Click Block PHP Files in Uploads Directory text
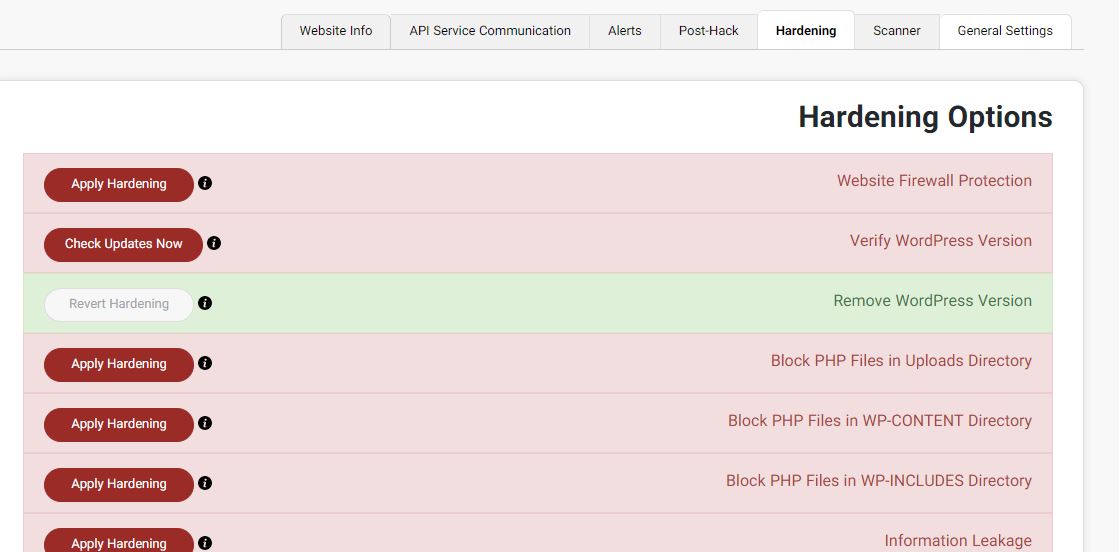This screenshot has height=552, width=1119. click(x=901, y=361)
